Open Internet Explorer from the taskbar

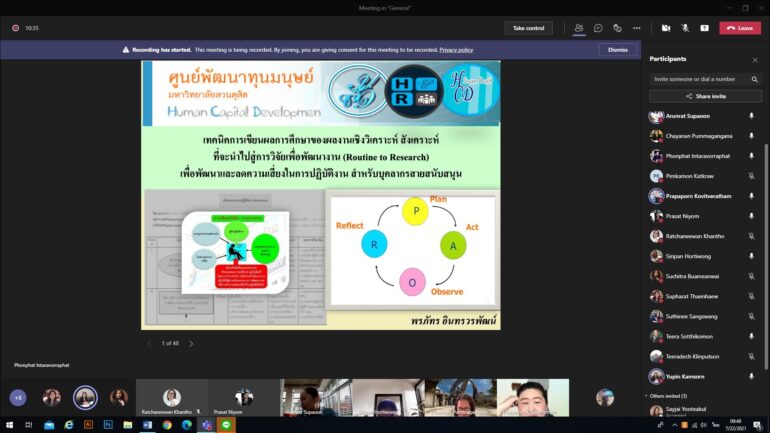coord(69,425)
